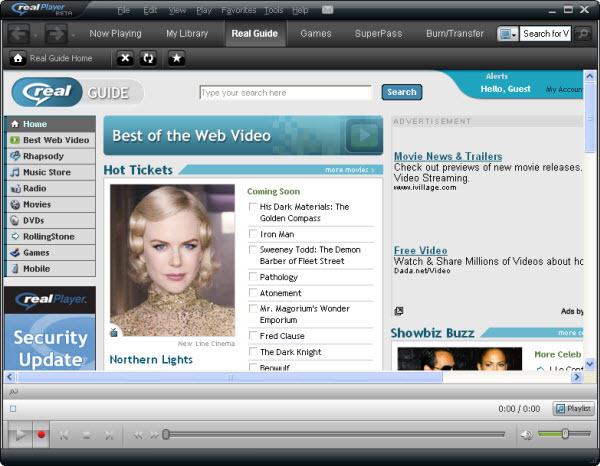600x466 pixels.
Task: Adjust the volume slider handle
Action: tap(565, 433)
